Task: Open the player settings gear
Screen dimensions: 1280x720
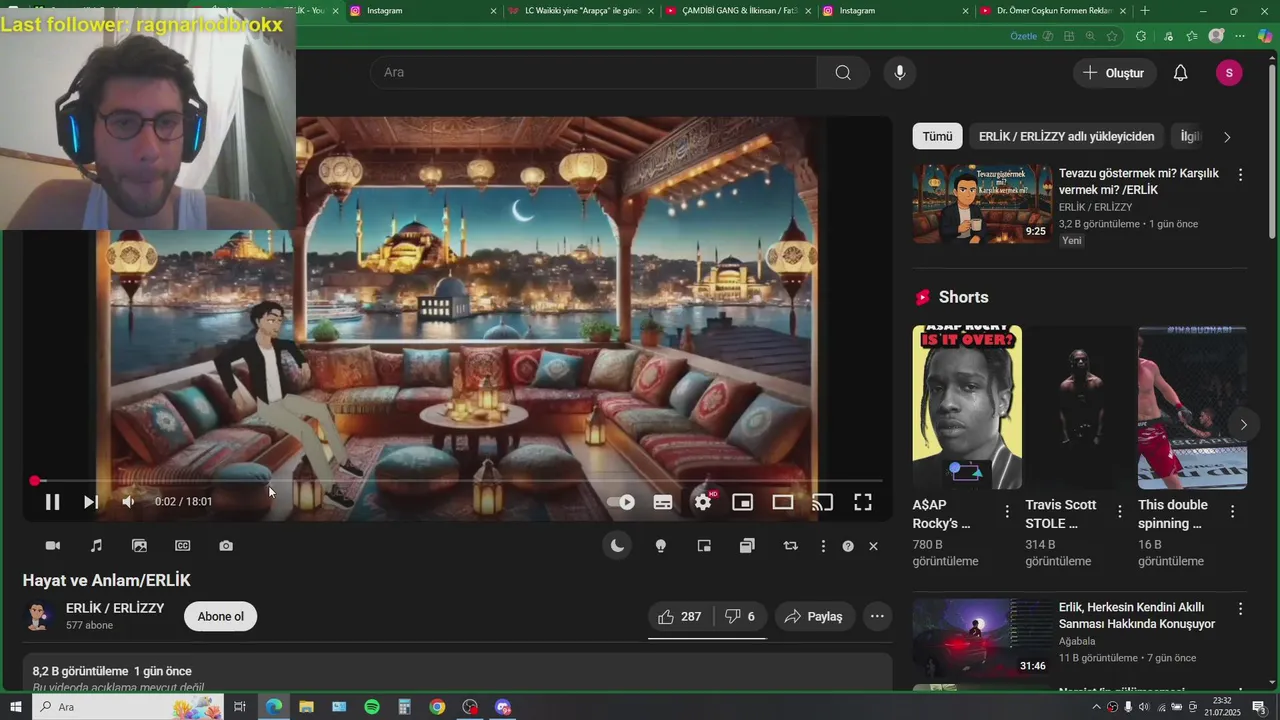Action: pos(703,502)
